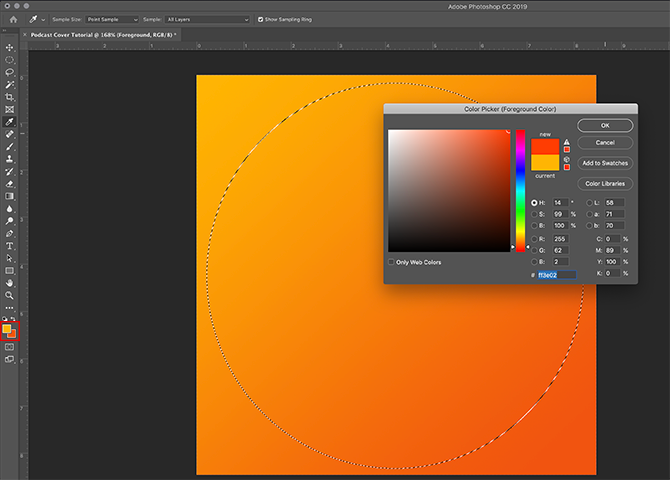The image size is (670, 480).
Task: Click the out-of-gamut warning triangle icon
Action: (x=567, y=142)
